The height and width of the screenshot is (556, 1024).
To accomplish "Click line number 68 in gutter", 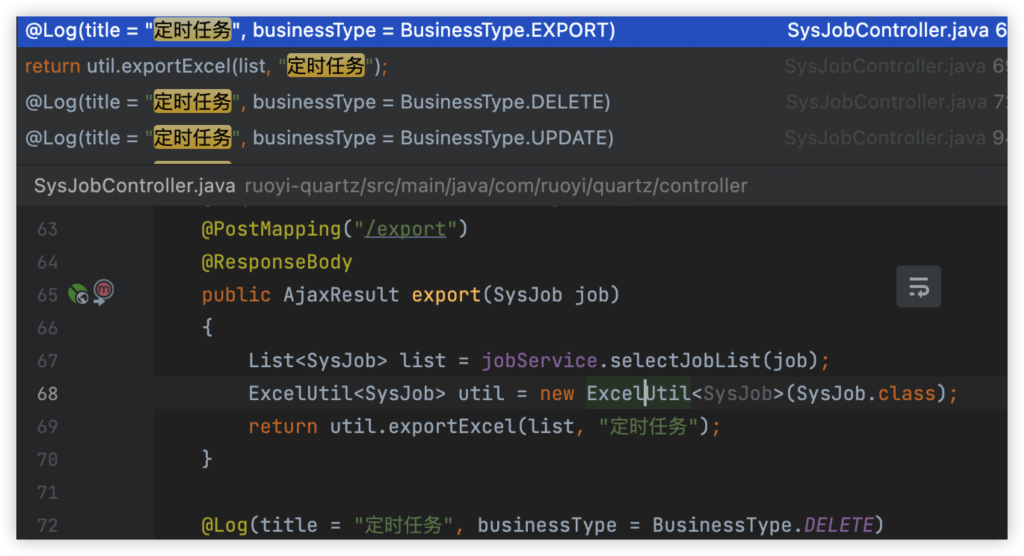I will click(47, 394).
